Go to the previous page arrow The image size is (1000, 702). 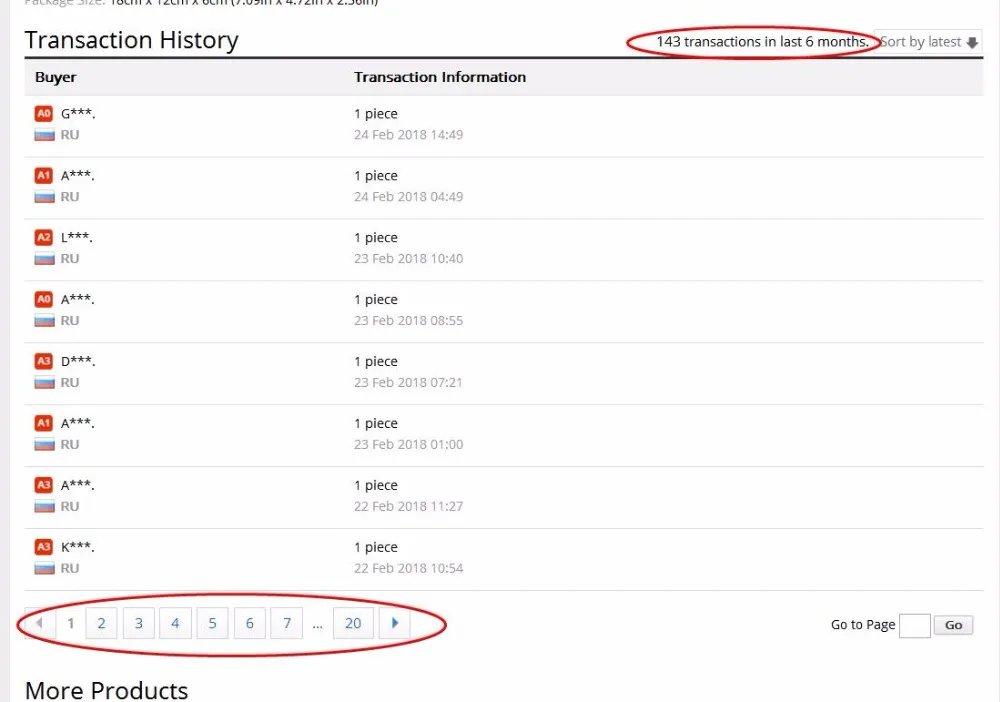point(40,623)
